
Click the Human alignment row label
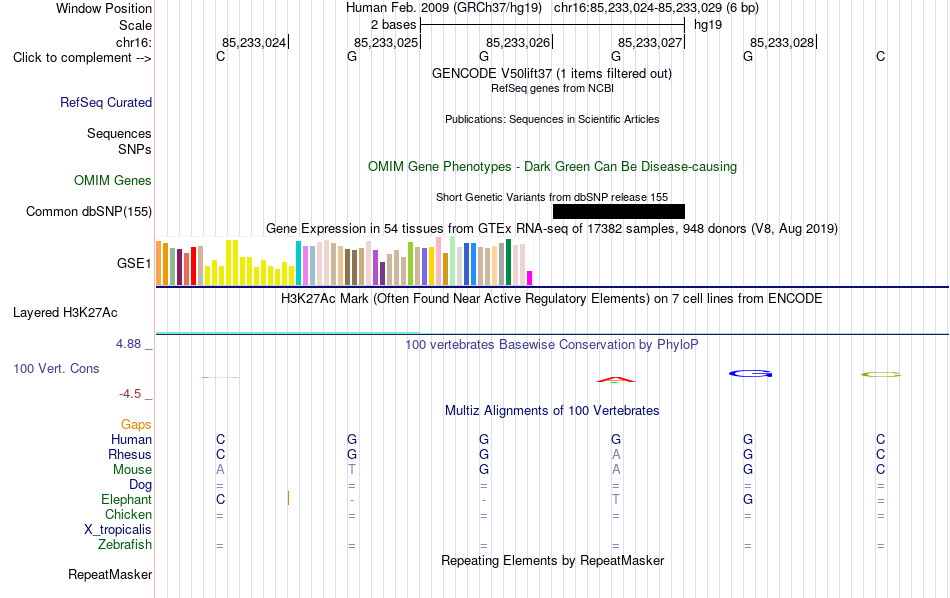131,439
